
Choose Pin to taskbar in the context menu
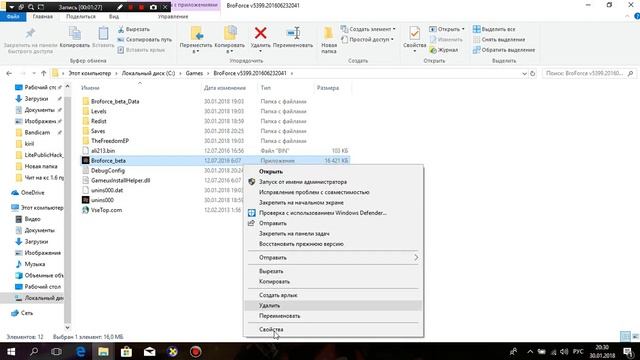tap(333, 234)
